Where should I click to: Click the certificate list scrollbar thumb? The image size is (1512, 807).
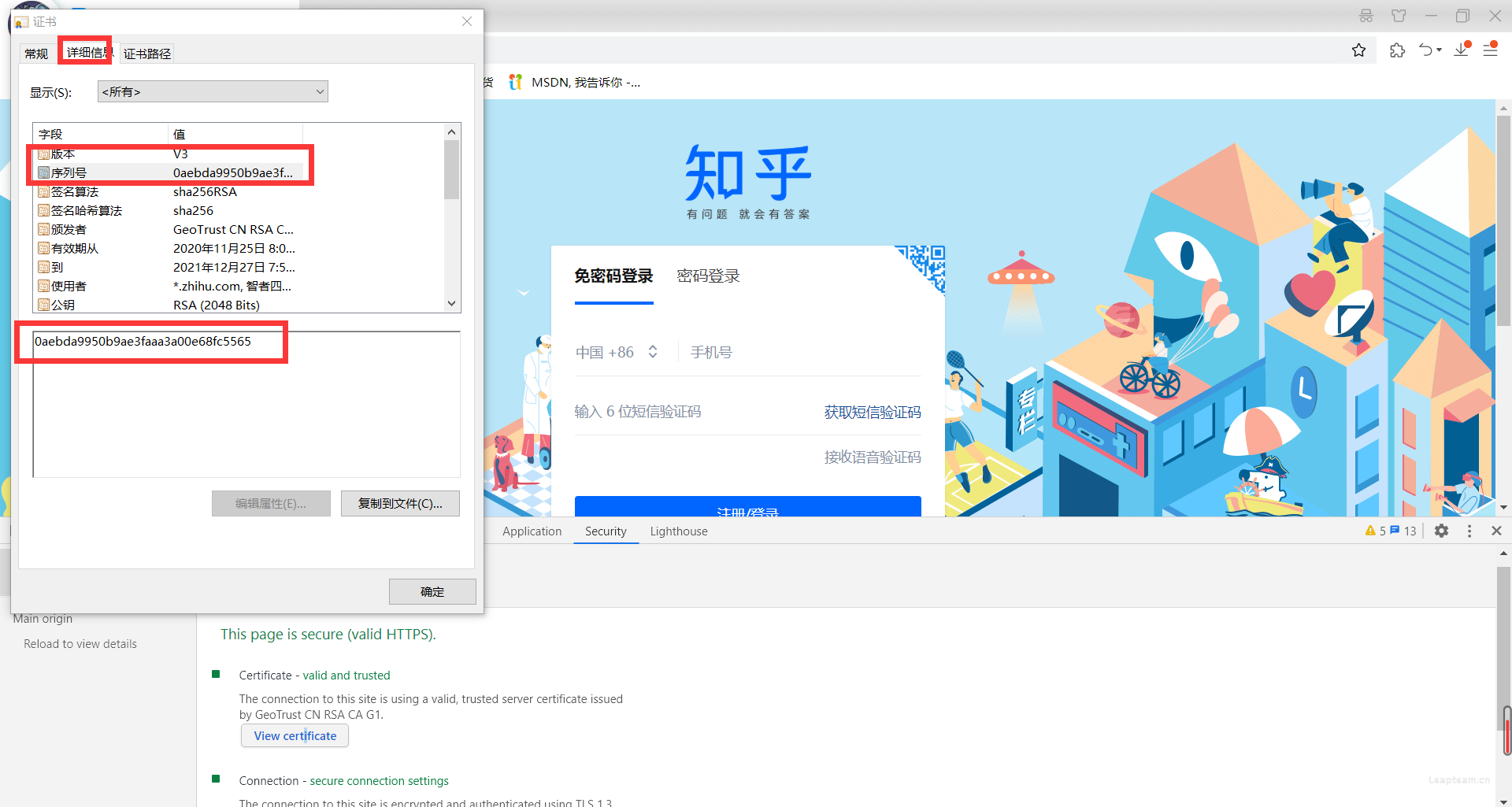tap(451, 169)
